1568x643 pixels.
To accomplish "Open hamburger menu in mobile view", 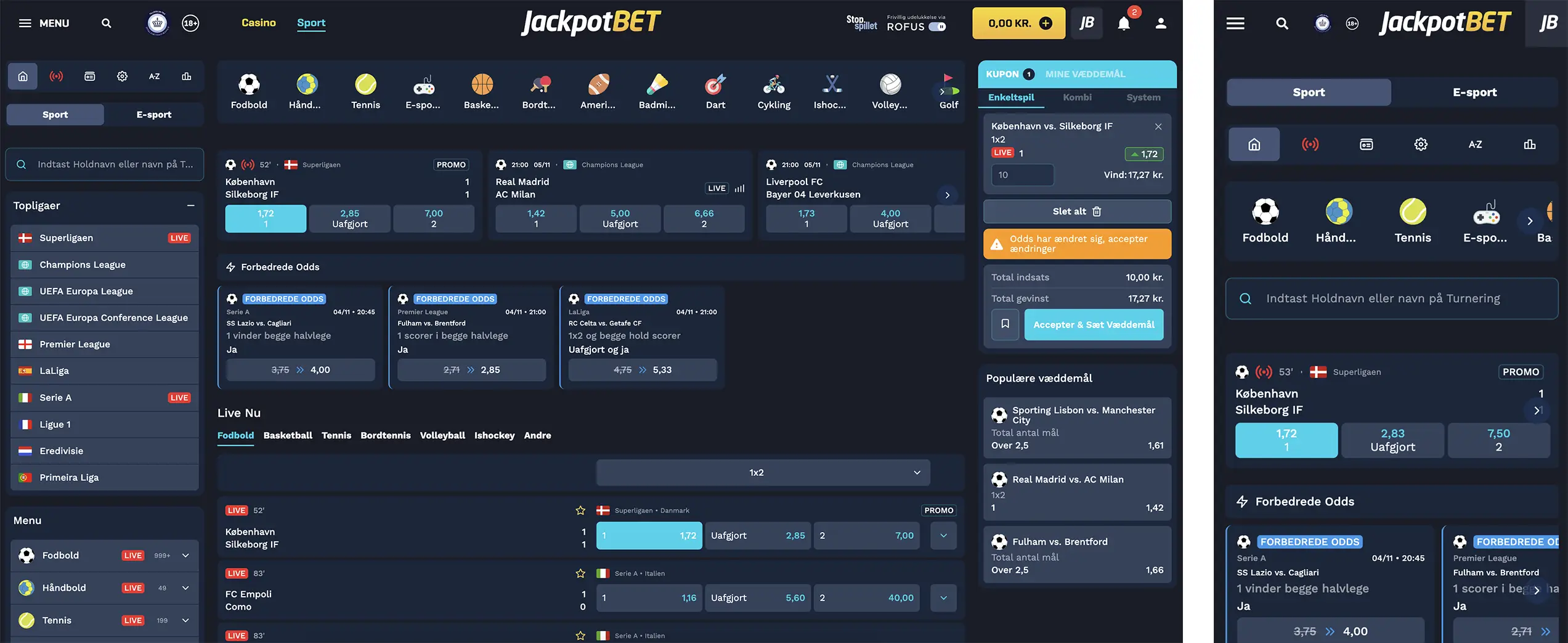I will point(1235,23).
